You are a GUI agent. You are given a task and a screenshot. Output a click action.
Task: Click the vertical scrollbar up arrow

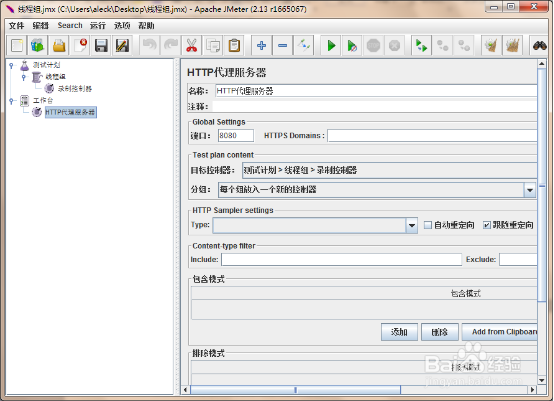tap(542, 64)
